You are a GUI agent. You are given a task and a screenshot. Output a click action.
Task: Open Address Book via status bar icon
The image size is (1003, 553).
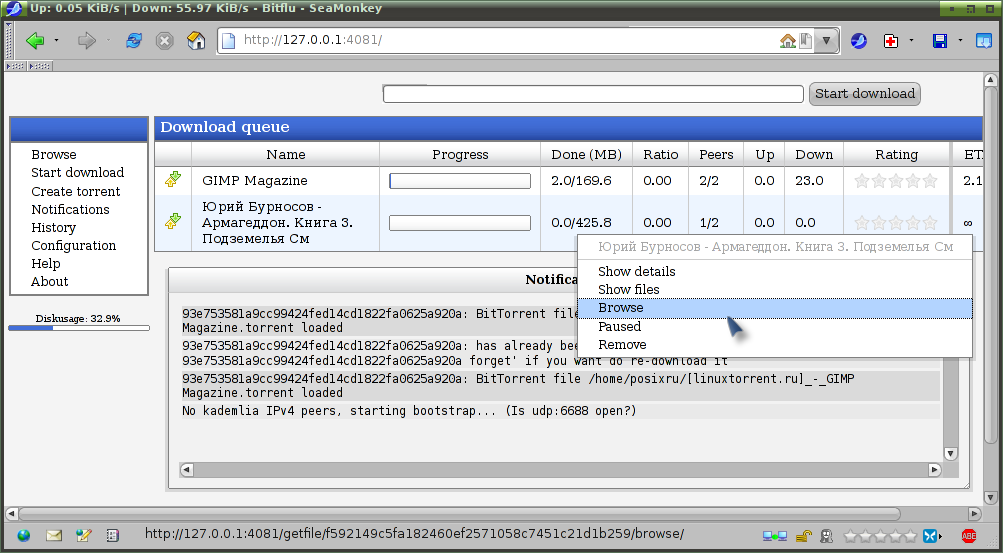click(x=113, y=535)
